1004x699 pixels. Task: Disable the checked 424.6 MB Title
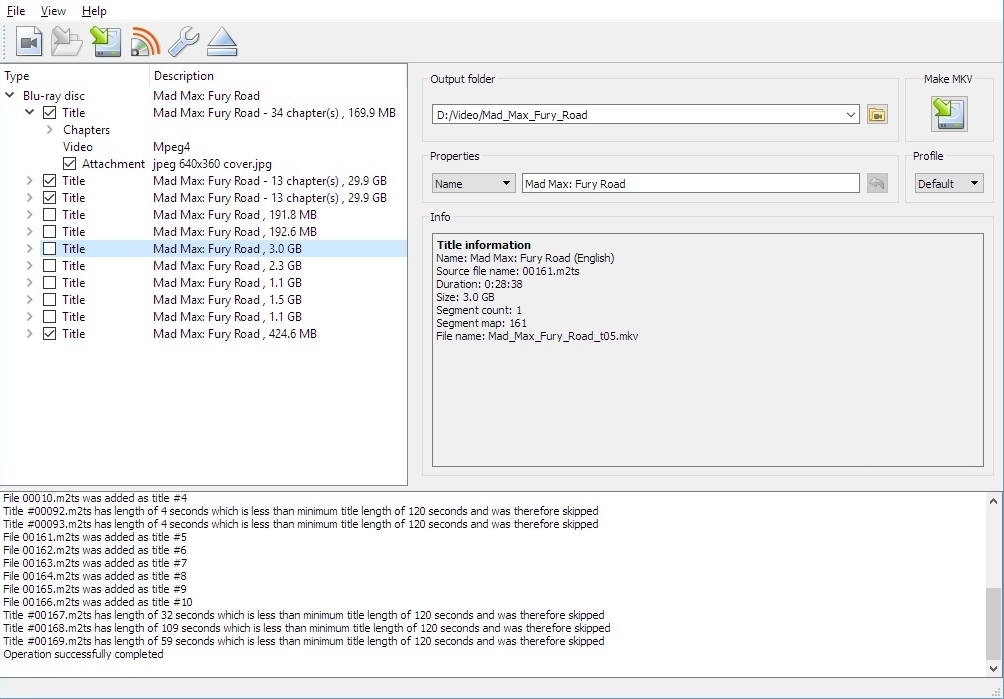click(48, 333)
